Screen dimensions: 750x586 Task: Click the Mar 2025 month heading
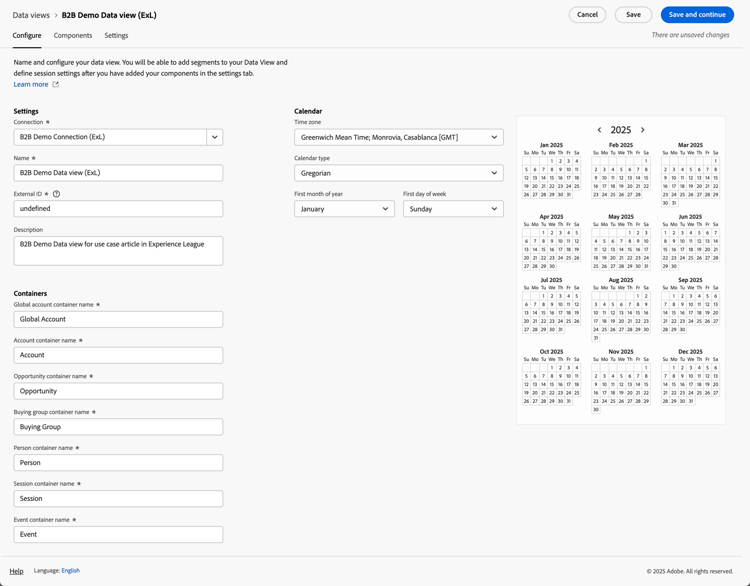tap(690, 145)
